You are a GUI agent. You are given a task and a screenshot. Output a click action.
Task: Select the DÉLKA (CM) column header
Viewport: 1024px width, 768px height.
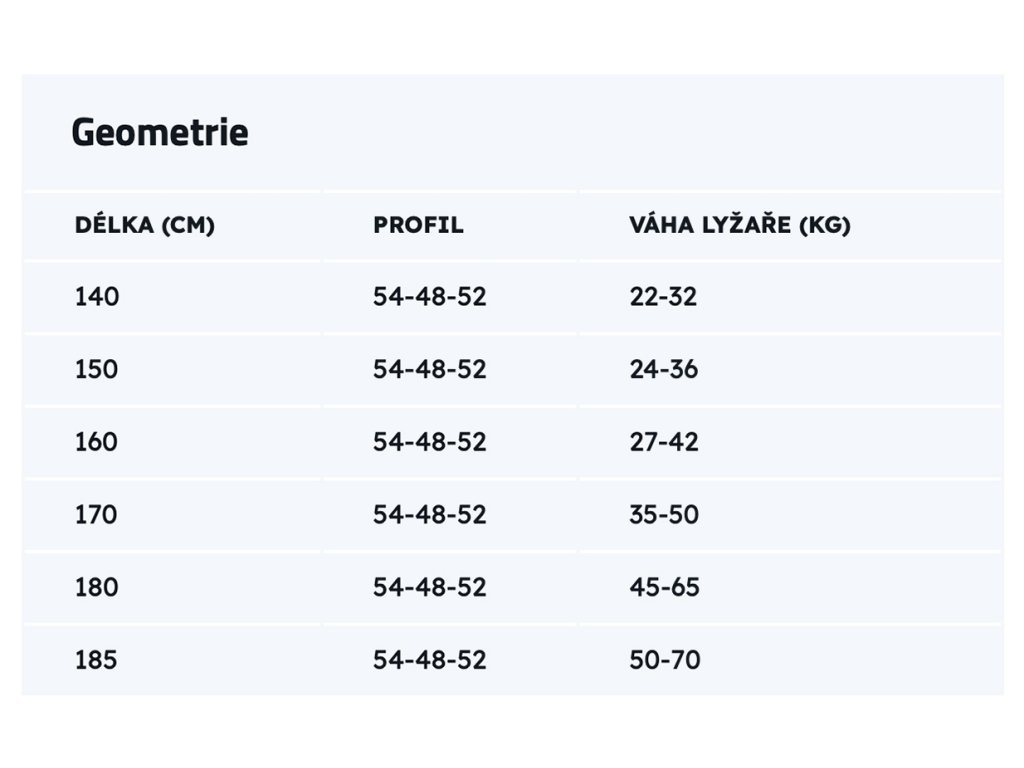pyautogui.click(x=145, y=225)
